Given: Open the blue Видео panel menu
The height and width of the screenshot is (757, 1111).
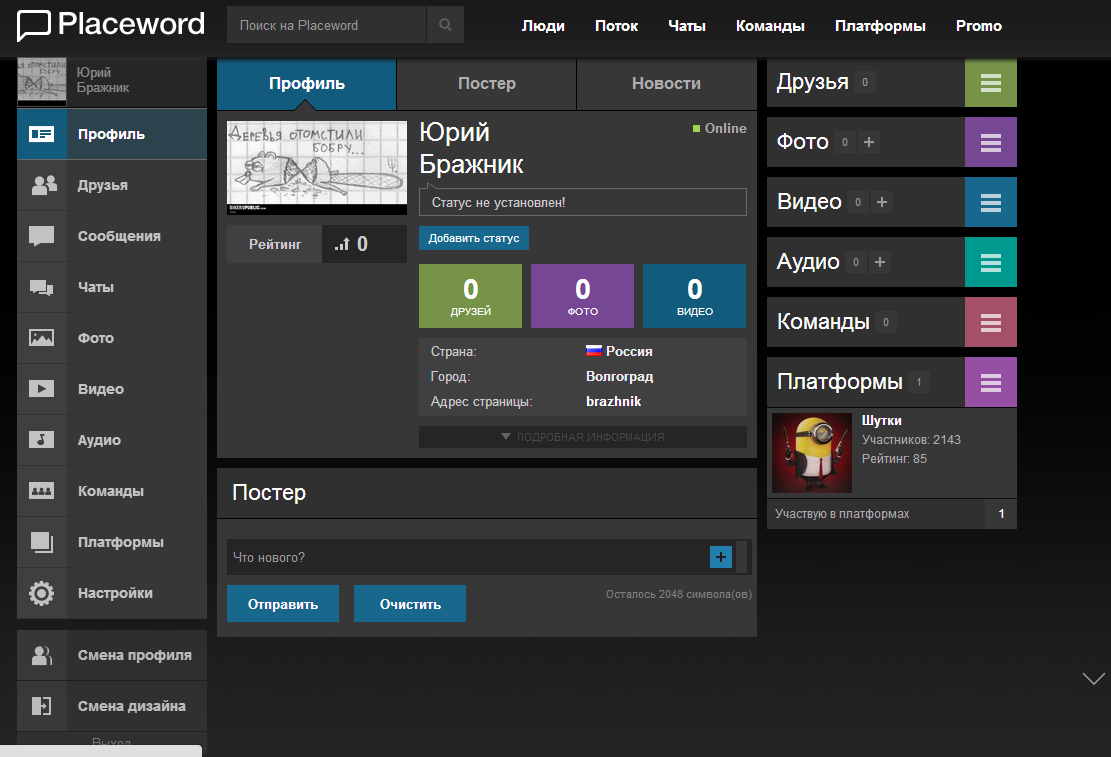Looking at the screenshot, I should [991, 202].
